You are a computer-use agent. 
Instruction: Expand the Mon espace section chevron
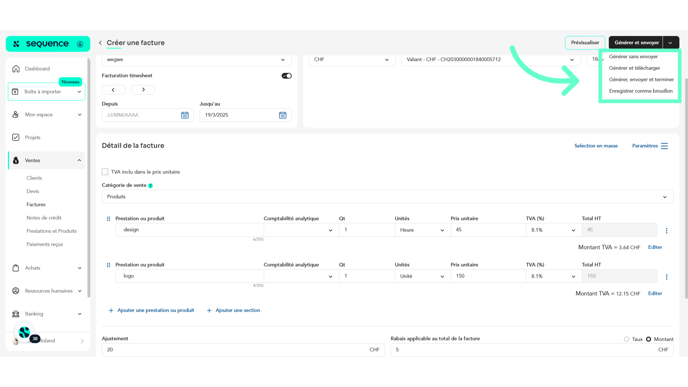[x=79, y=115]
